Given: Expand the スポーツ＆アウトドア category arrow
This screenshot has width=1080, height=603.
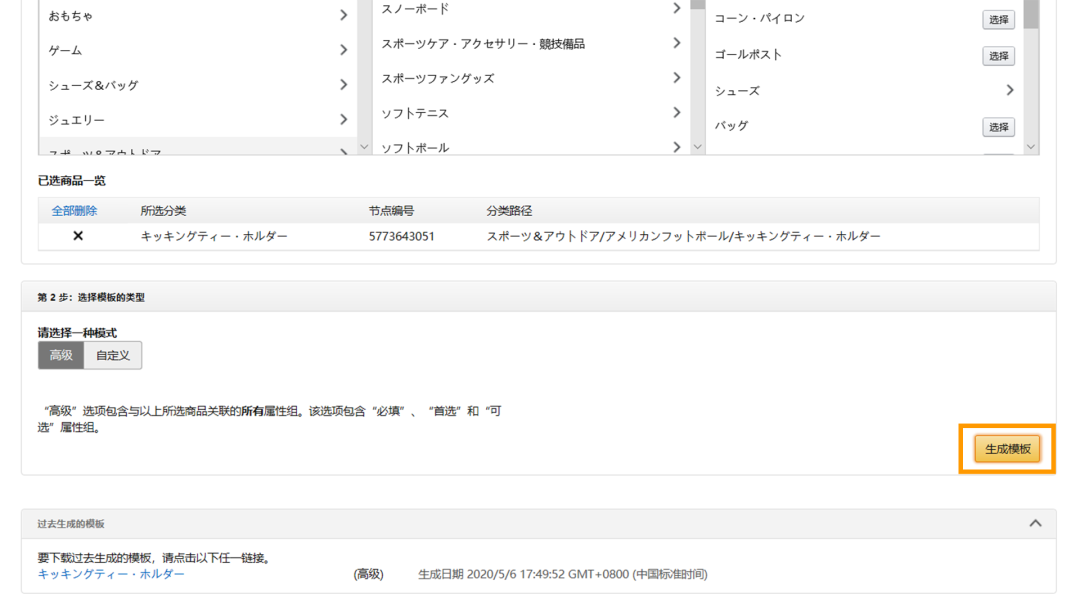Looking at the screenshot, I should tap(343, 148).
